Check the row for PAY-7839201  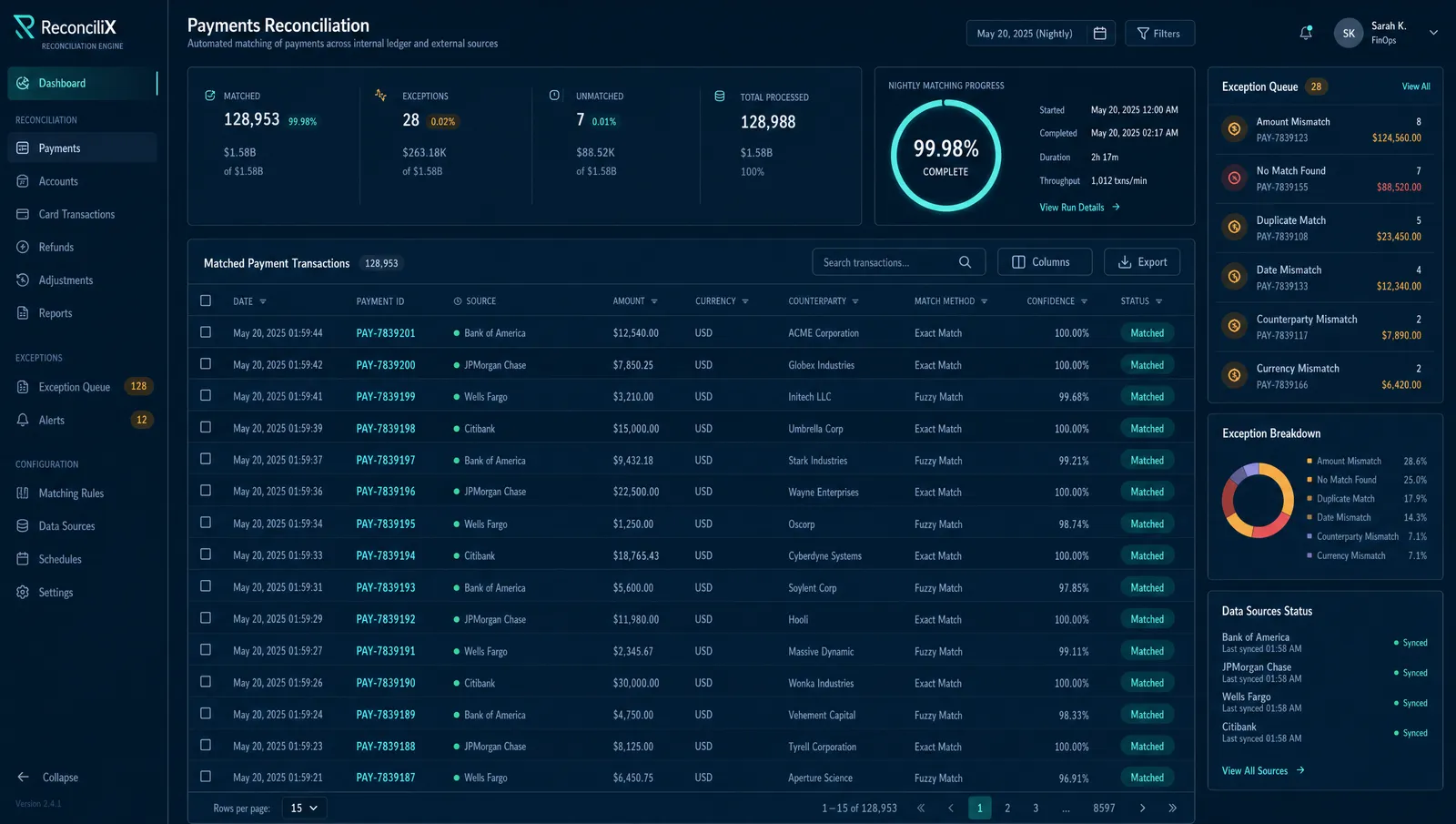pos(206,332)
